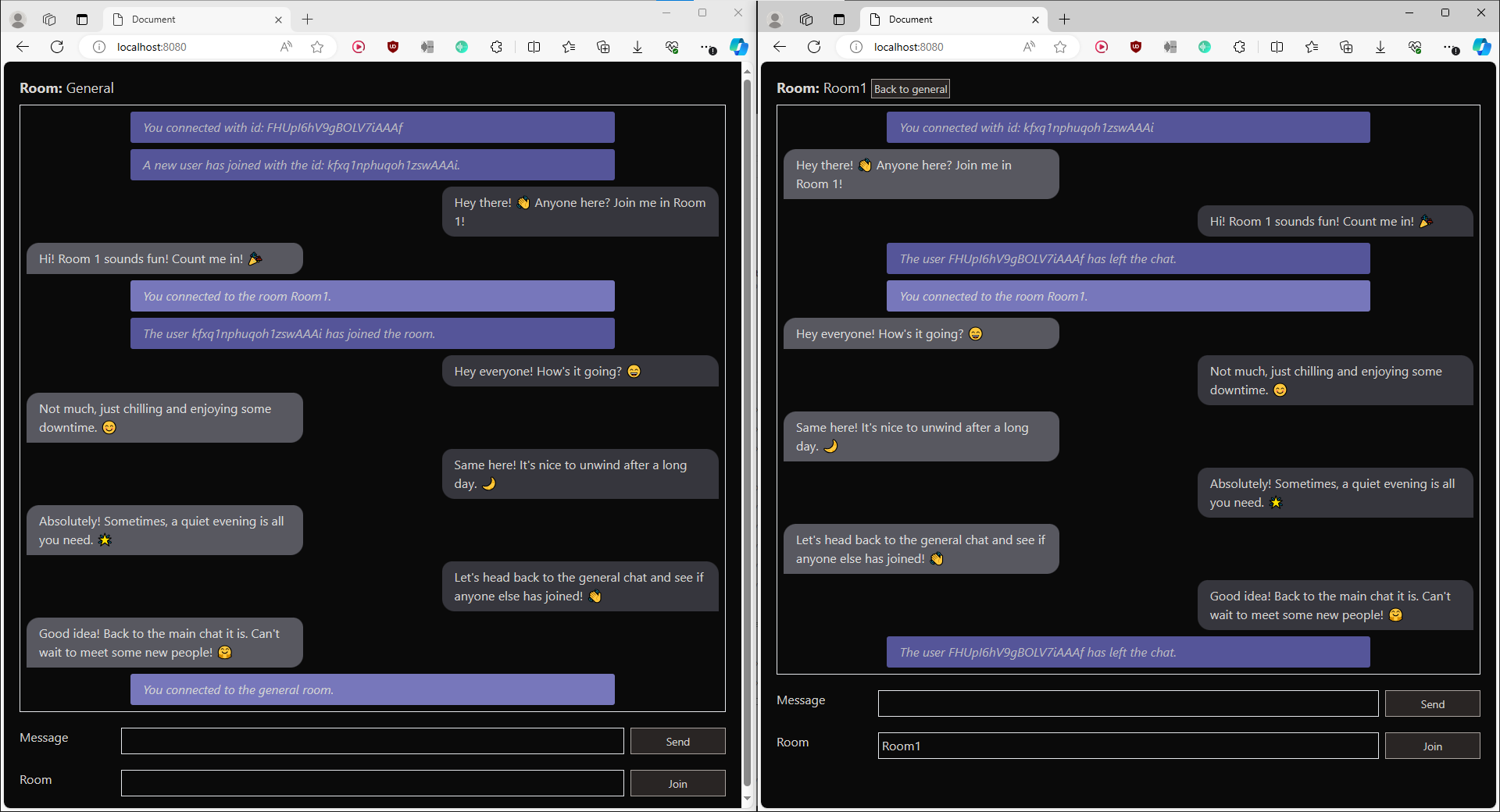
Task: Open Split screen in Room1 browser
Action: pyautogui.click(x=1277, y=47)
